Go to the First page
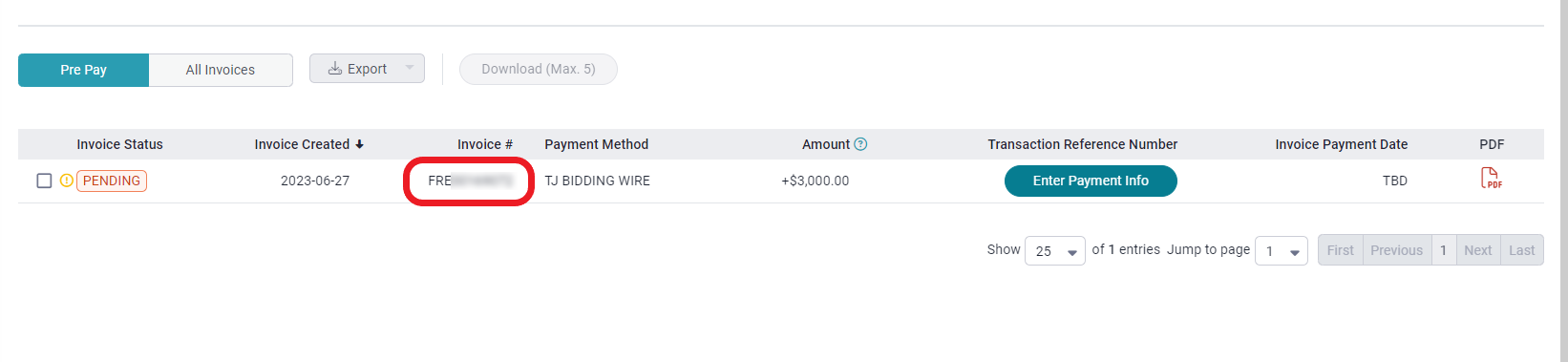This screenshot has width=1568, height=362. pyautogui.click(x=1341, y=250)
